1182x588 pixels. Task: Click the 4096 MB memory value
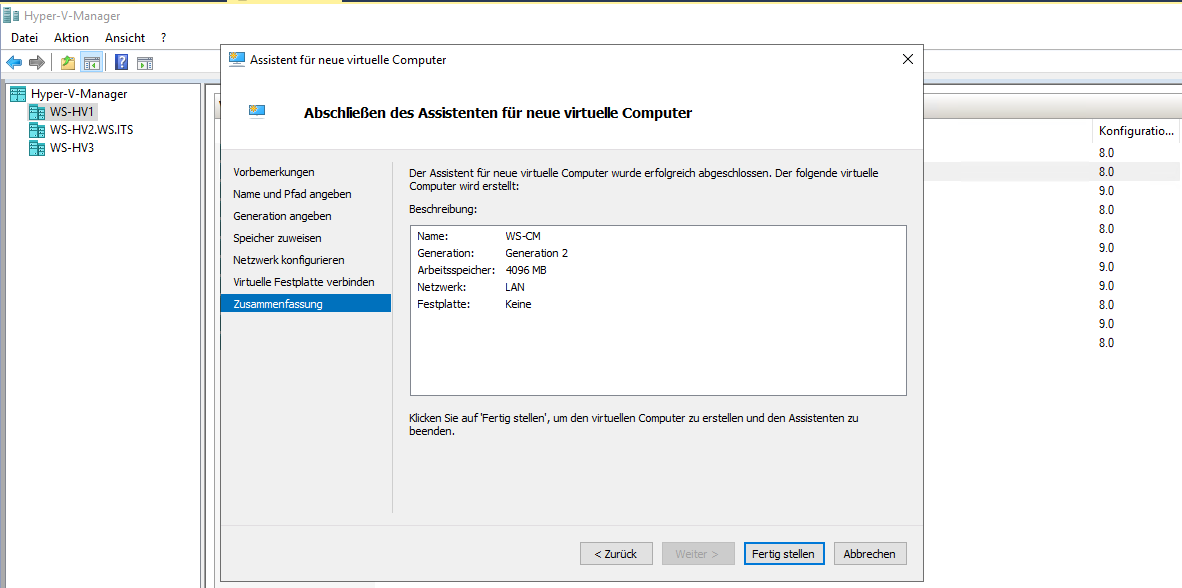pos(525,270)
